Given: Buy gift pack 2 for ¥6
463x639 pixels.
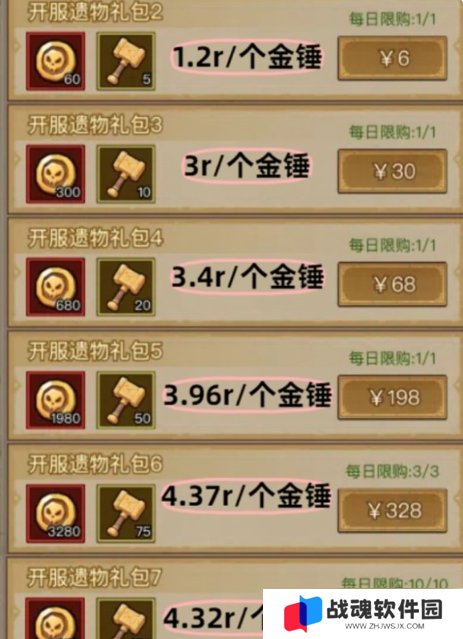Looking at the screenshot, I should pos(392,58).
